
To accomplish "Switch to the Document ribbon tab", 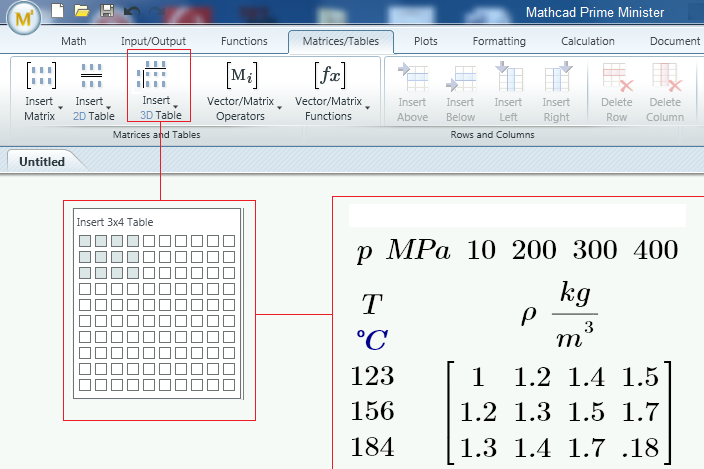I will point(675,41).
